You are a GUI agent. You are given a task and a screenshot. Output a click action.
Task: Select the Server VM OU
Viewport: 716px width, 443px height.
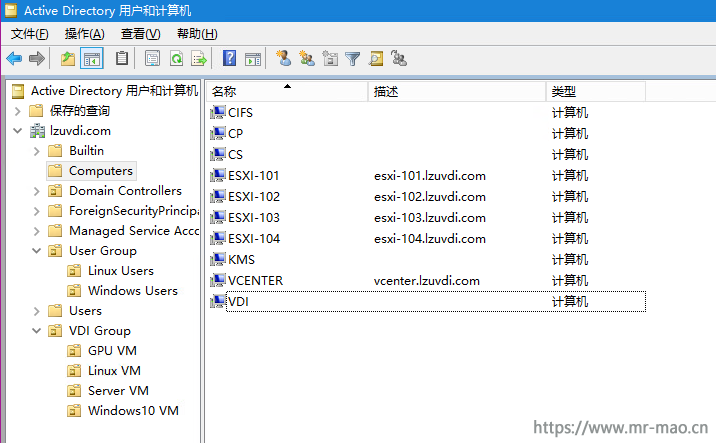pyautogui.click(x=118, y=391)
